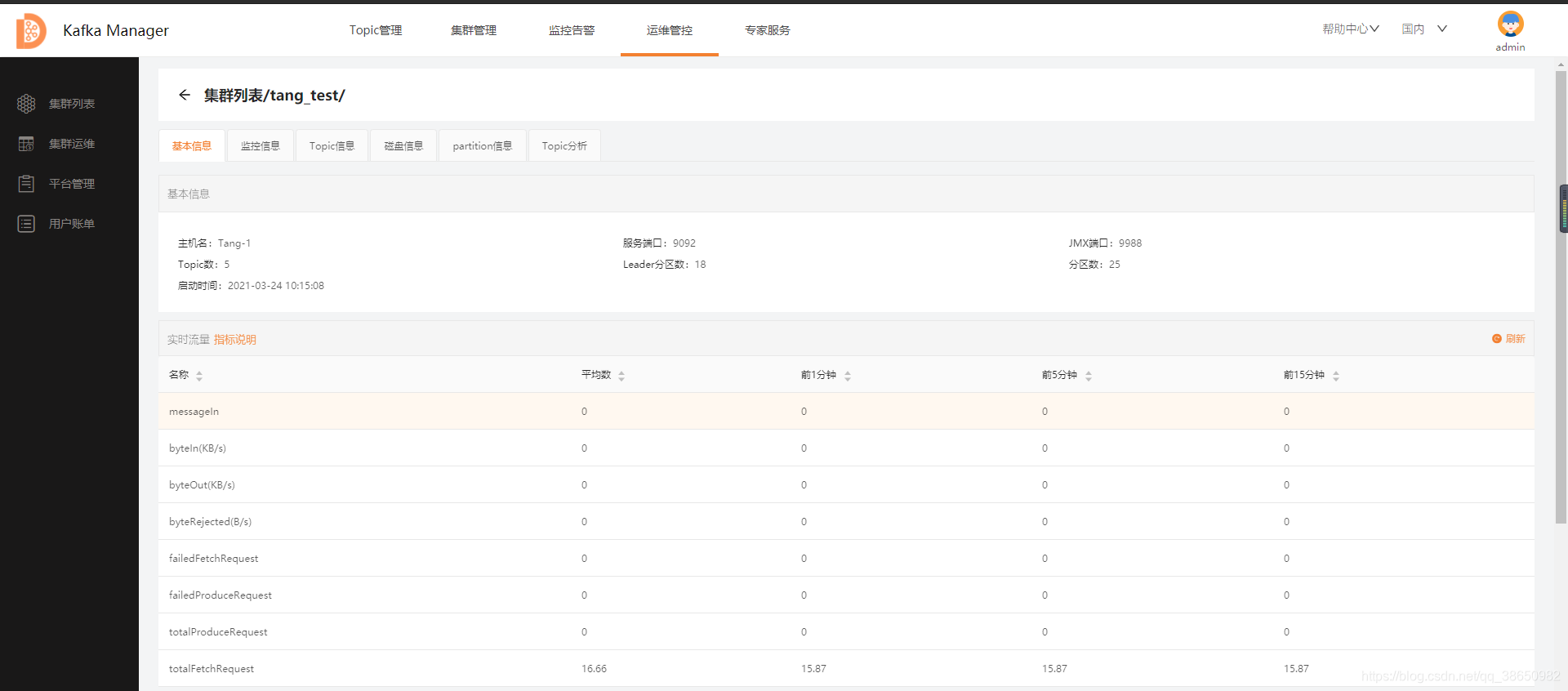Viewport: 1568px width, 691px height.
Task: Click the 前5分钟 column header text
Action: 1059,375
